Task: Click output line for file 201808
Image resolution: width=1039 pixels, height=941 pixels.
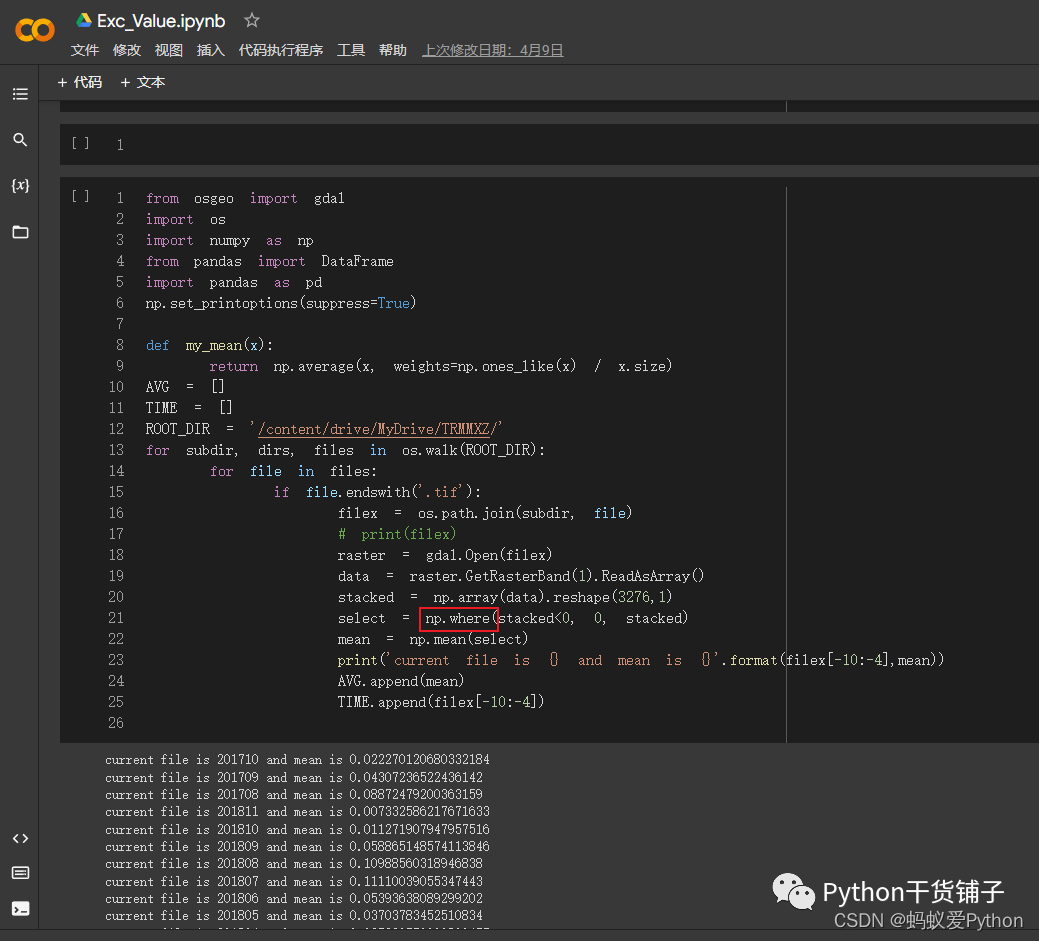Action: pos(294,863)
